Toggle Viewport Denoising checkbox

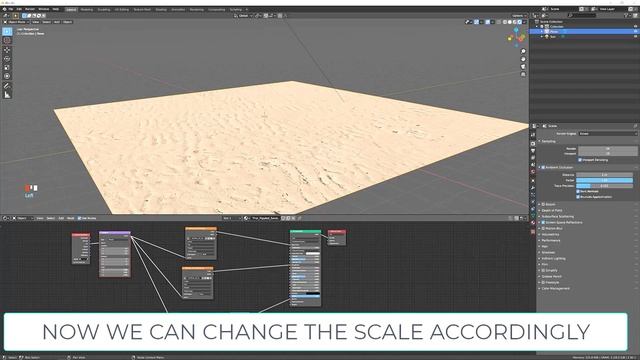click(580, 160)
